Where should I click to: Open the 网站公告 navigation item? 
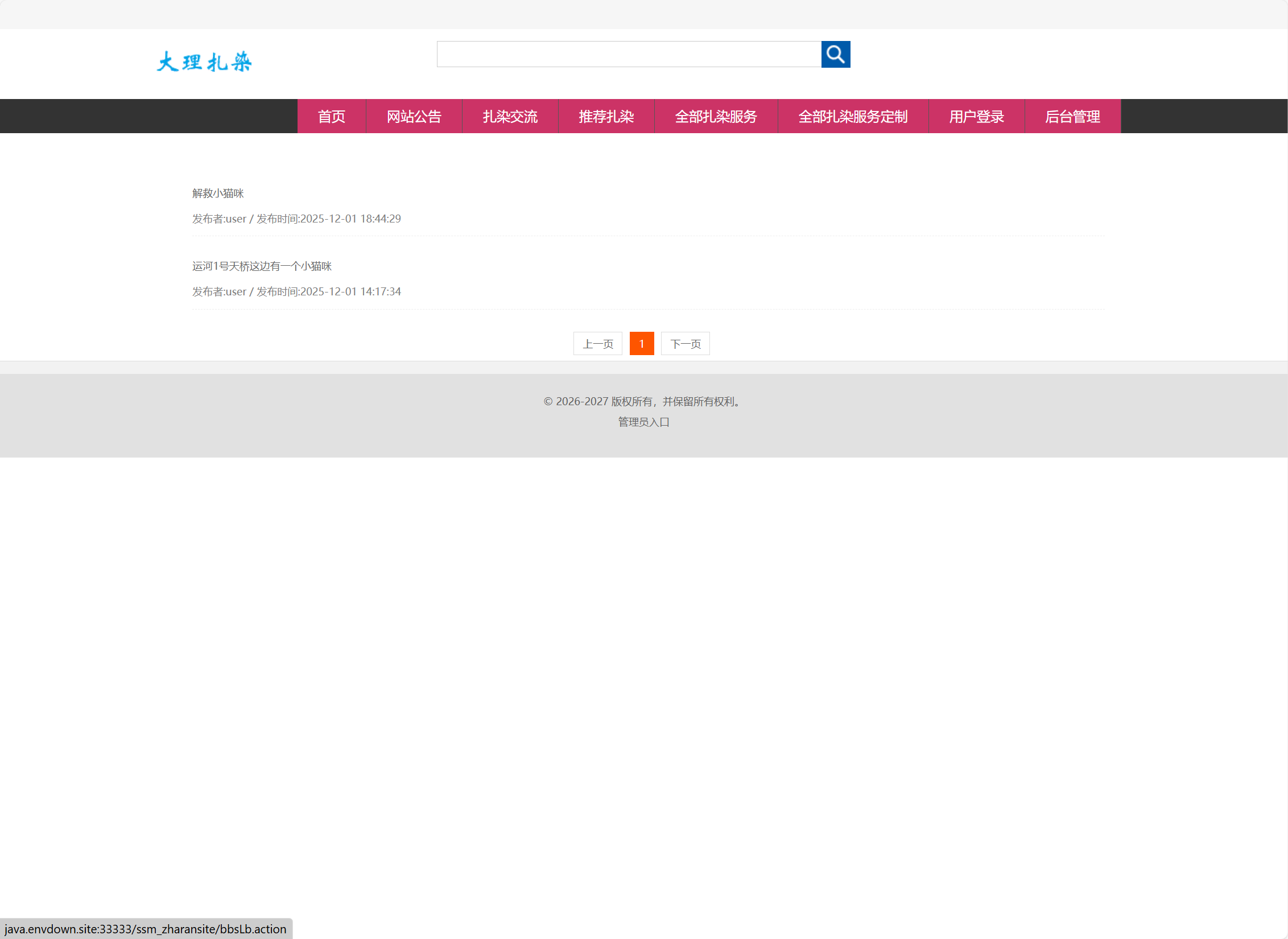(x=414, y=117)
